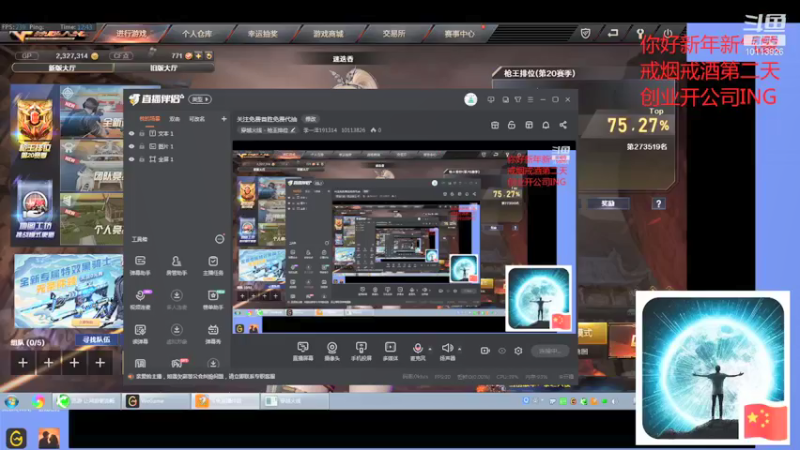This screenshot has height=450, width=800.
Task: Click the unlock padlock icon in stream header
Action: [511, 125]
